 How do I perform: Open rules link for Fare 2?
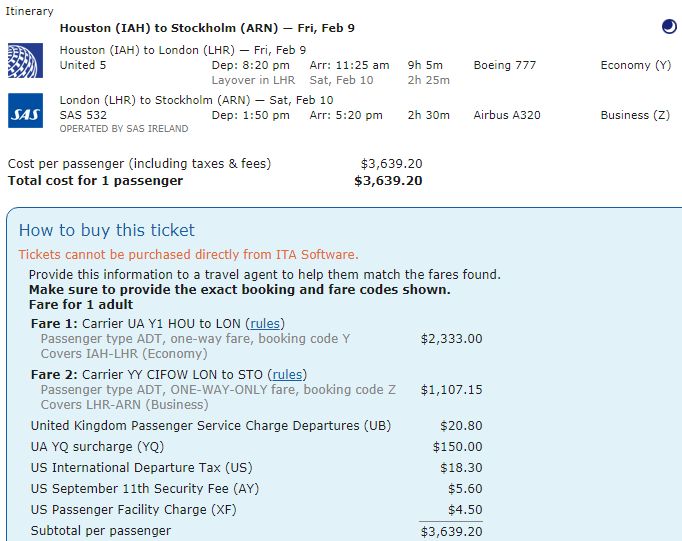[287, 374]
